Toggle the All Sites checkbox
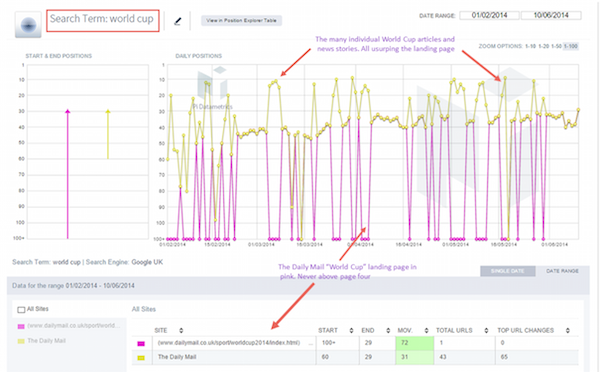The height and width of the screenshot is (372, 600). tap(21, 309)
